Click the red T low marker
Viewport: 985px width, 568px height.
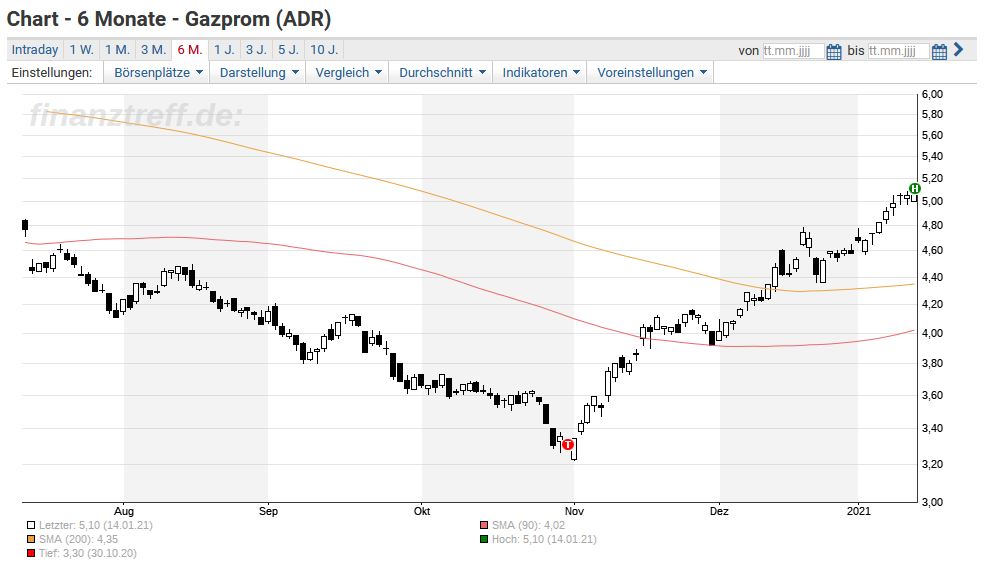point(568,445)
